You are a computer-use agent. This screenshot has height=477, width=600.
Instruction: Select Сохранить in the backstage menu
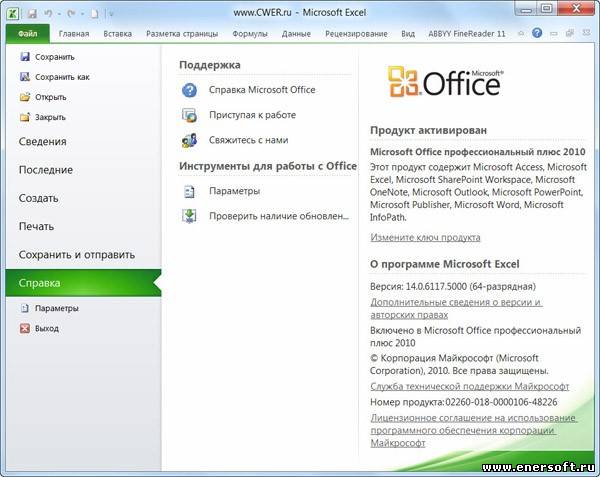pos(55,57)
